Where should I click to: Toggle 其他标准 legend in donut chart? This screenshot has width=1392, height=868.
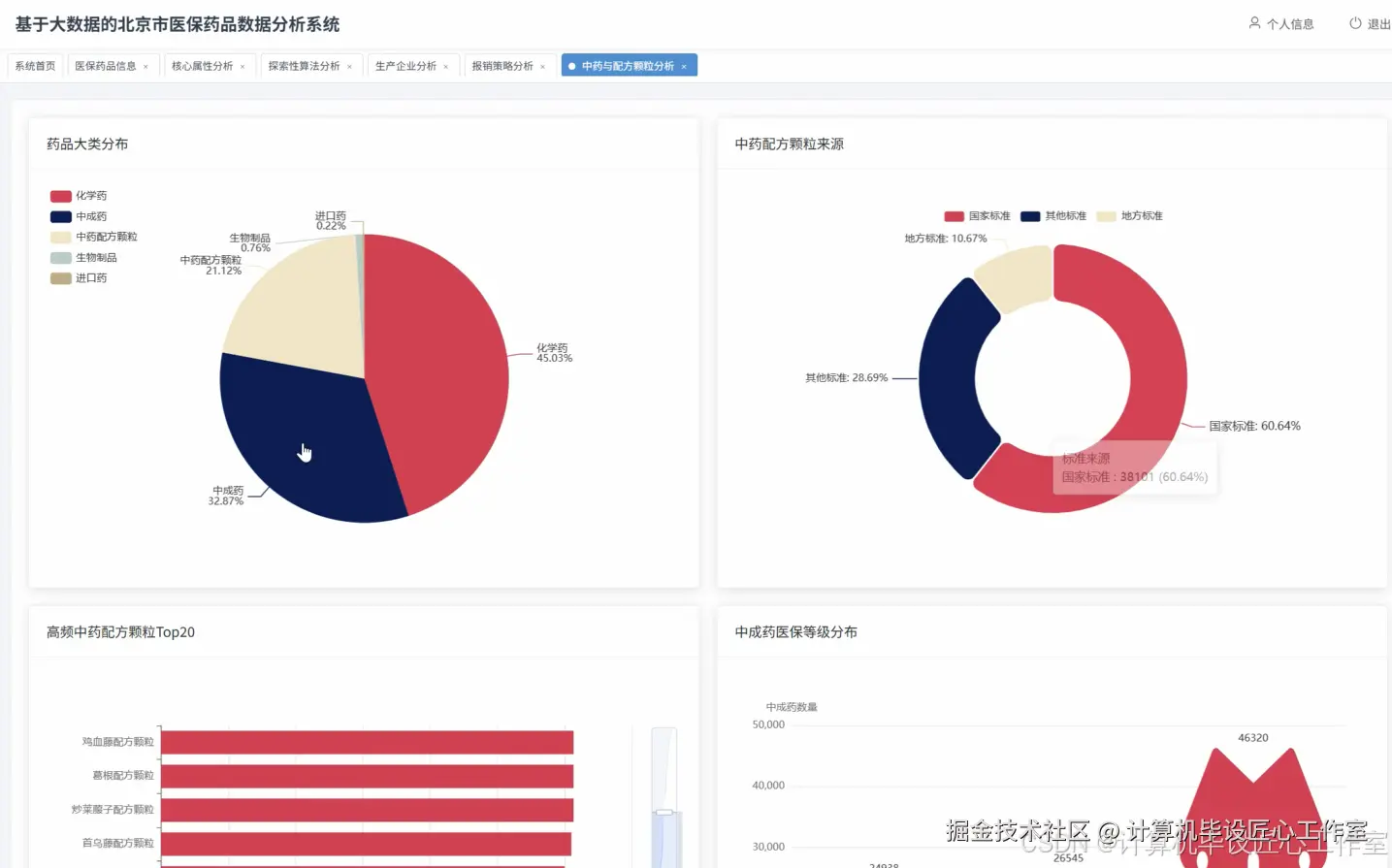click(1053, 216)
